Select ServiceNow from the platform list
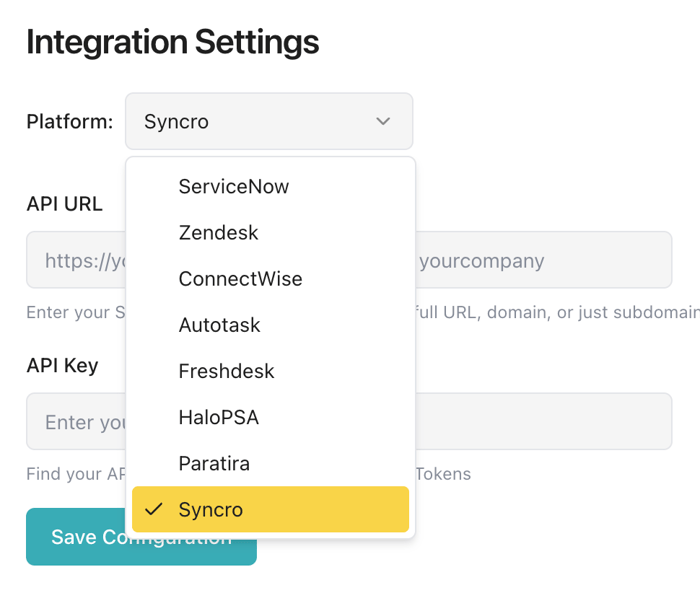700x593 pixels. pyautogui.click(x=233, y=186)
